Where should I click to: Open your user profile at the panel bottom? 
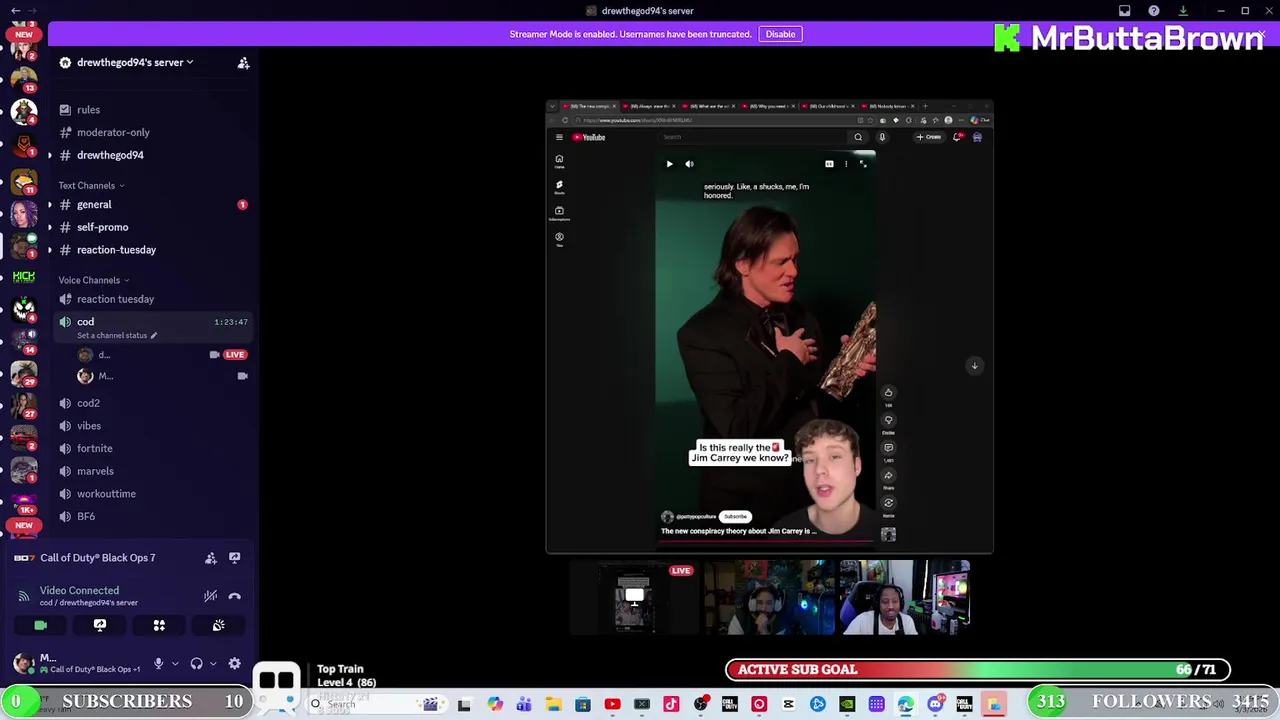click(x=75, y=663)
